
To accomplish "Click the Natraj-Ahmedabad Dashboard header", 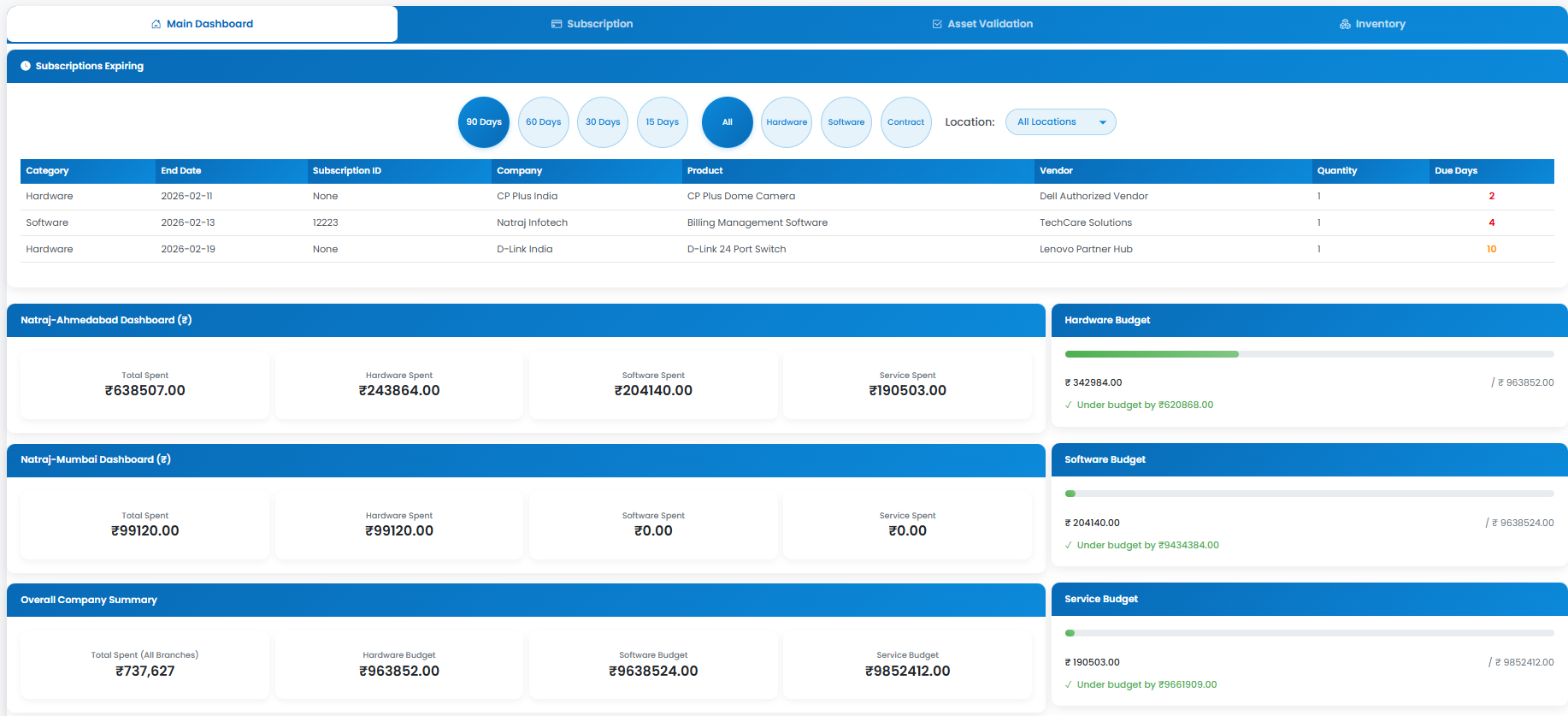I will pyautogui.click(x=526, y=320).
